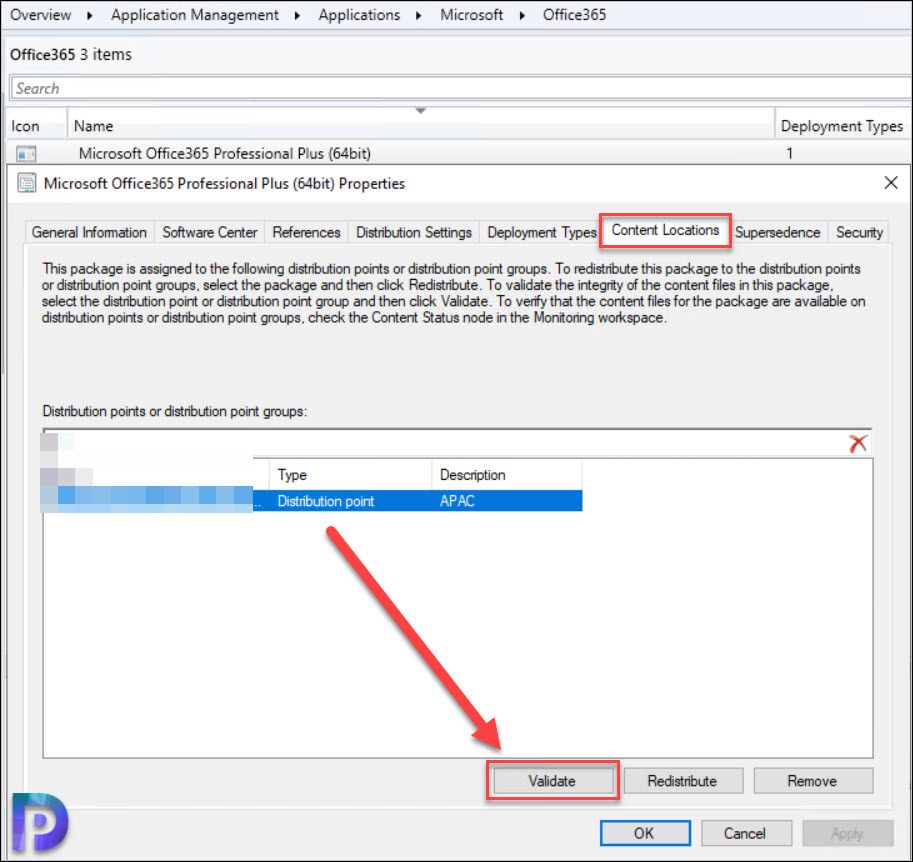The width and height of the screenshot is (913, 862).
Task: Click Office365 in the breadcrumb
Action: click(575, 15)
